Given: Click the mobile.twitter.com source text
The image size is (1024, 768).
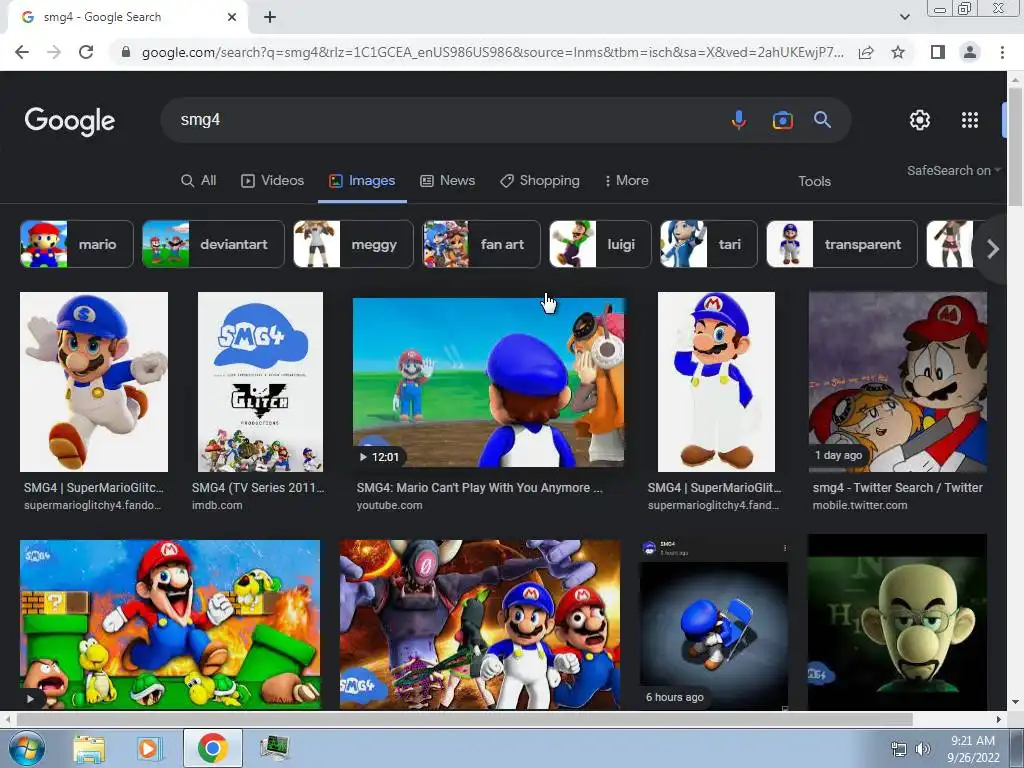Looking at the screenshot, I should 859,505.
